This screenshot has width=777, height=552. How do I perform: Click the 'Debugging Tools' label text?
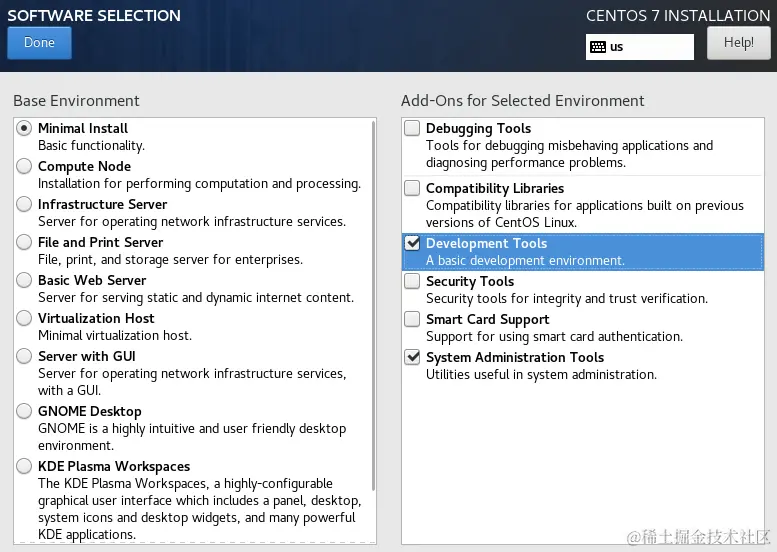click(x=478, y=128)
